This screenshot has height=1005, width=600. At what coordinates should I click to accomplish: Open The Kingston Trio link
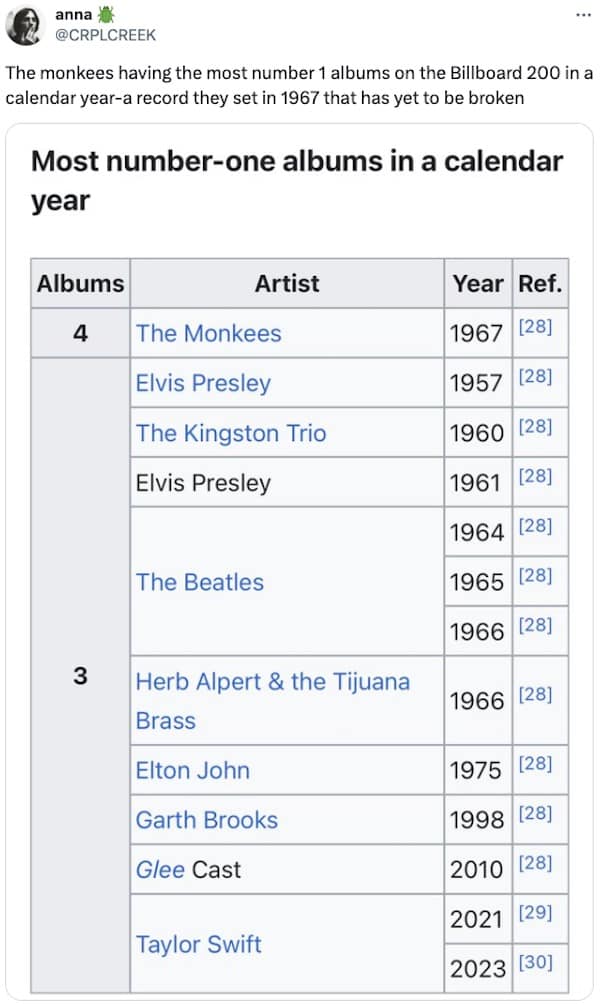pyautogui.click(x=231, y=433)
